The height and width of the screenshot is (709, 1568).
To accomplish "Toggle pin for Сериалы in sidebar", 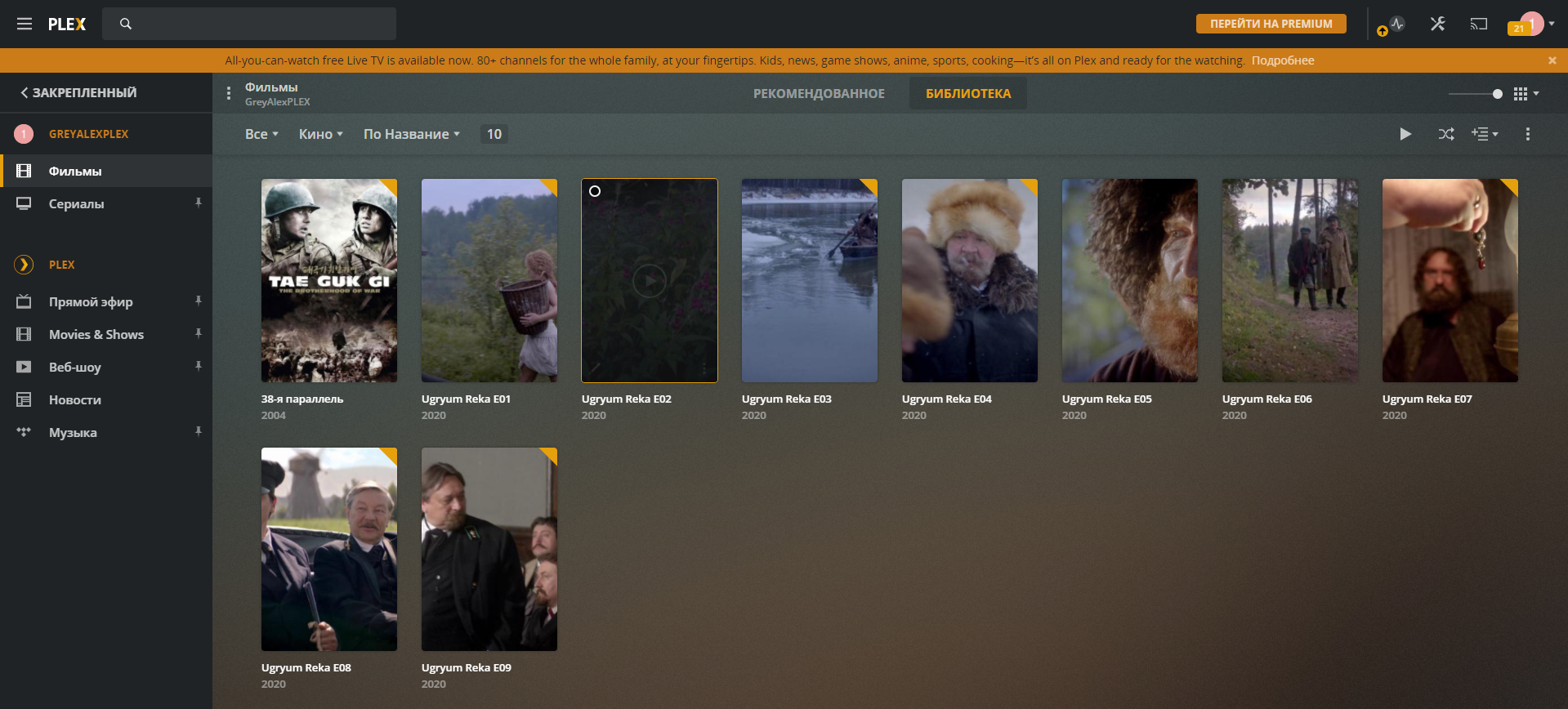I will coord(198,203).
